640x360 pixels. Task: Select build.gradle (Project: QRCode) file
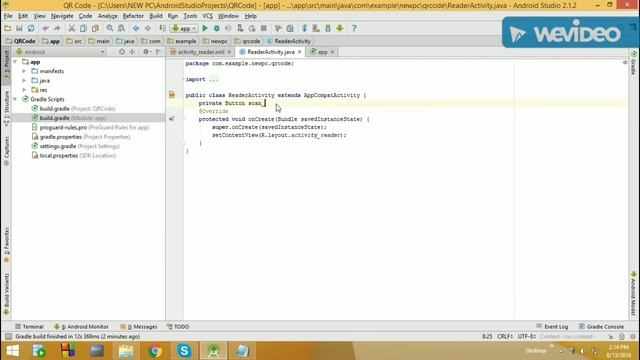73,109
